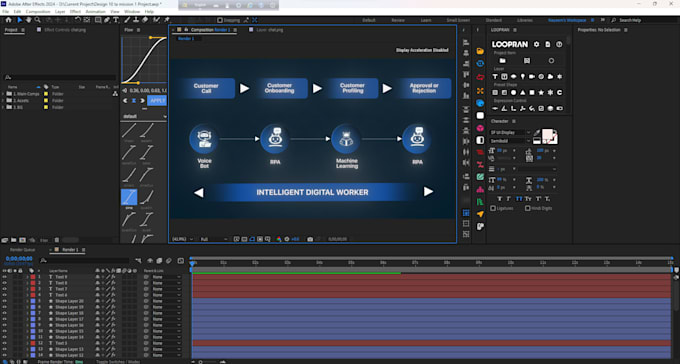Add a LOOPRAN camera layer icon

click(x=532, y=76)
